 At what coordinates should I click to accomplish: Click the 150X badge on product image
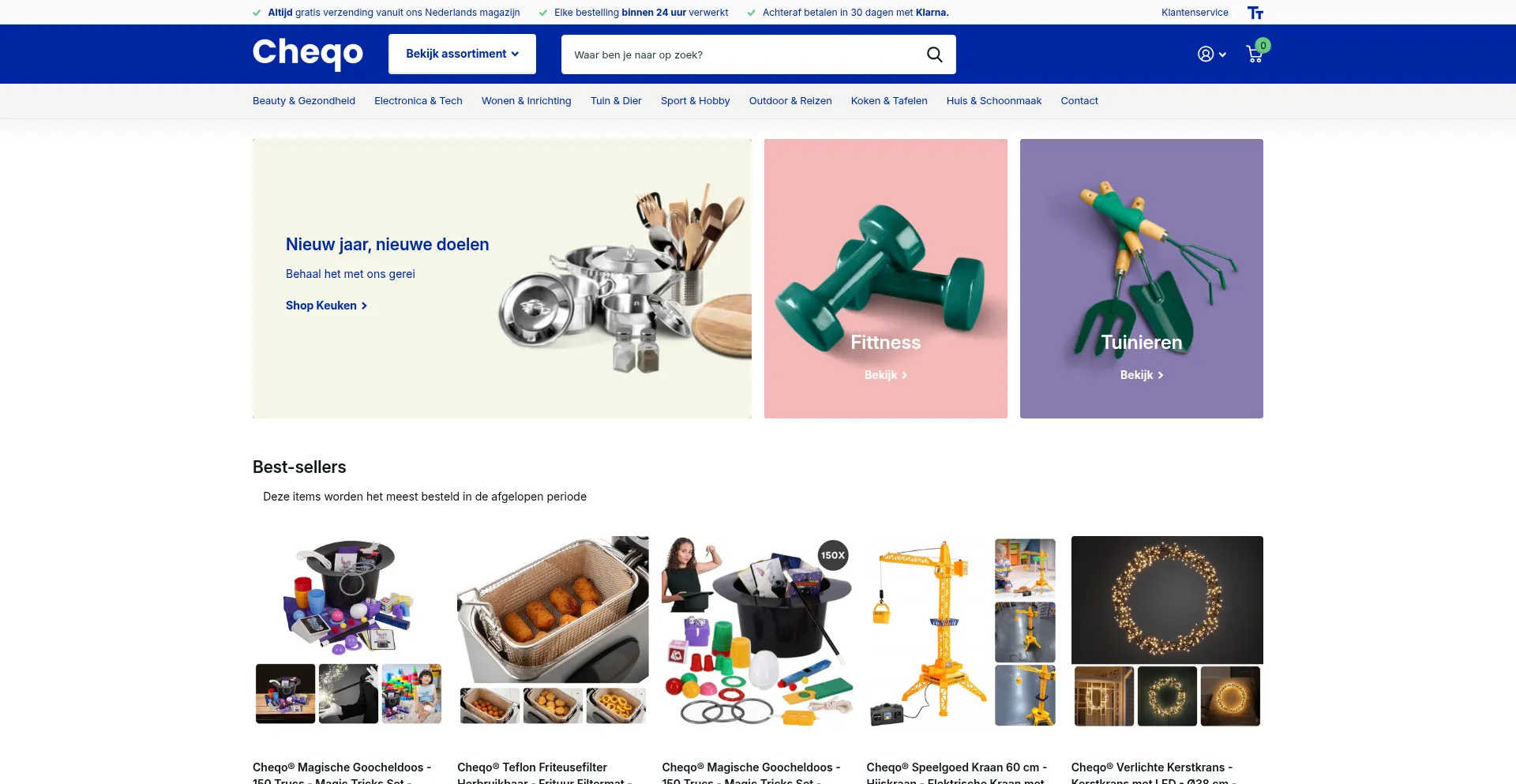[x=833, y=555]
